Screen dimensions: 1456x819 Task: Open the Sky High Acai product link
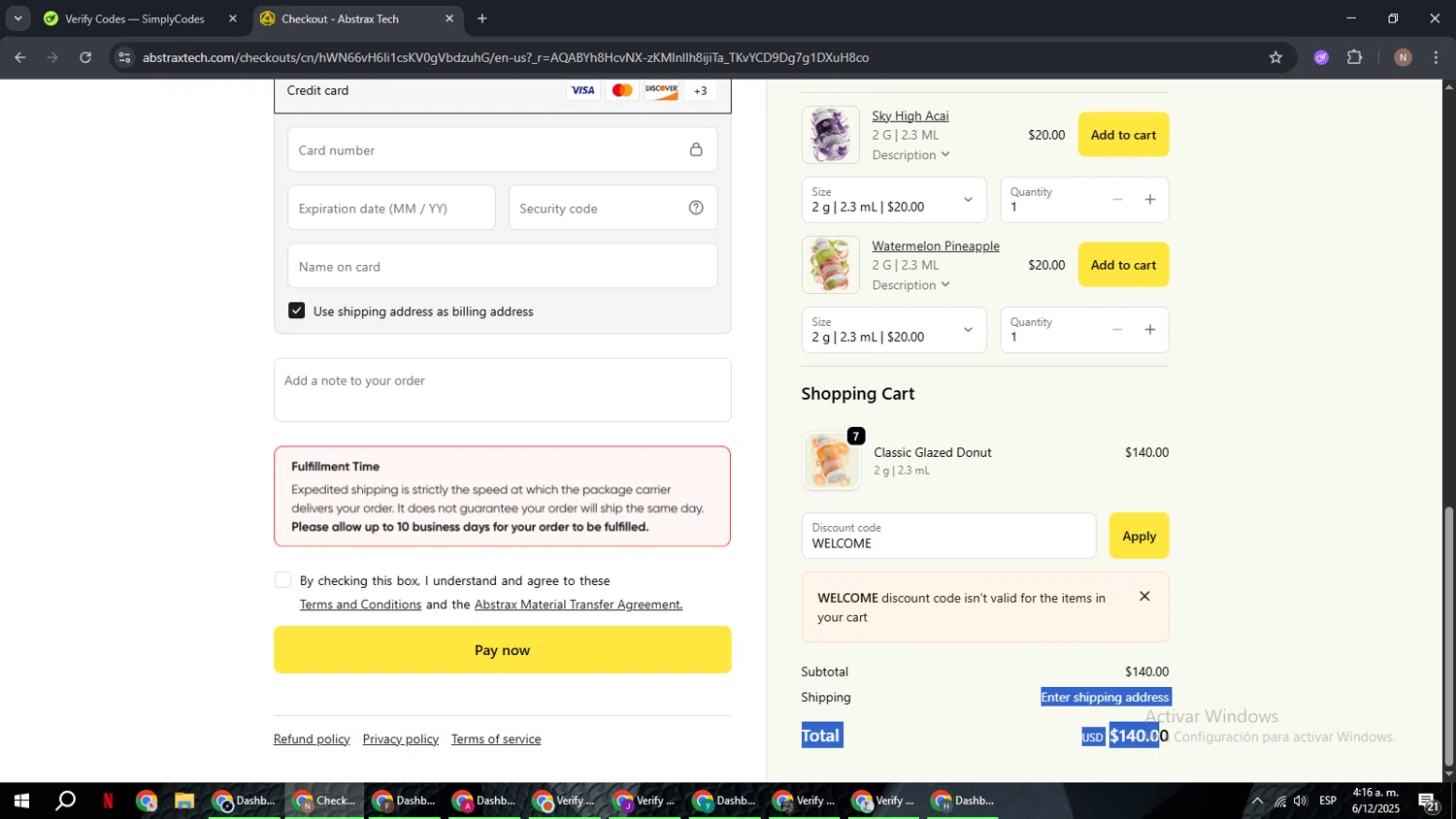[910, 116]
